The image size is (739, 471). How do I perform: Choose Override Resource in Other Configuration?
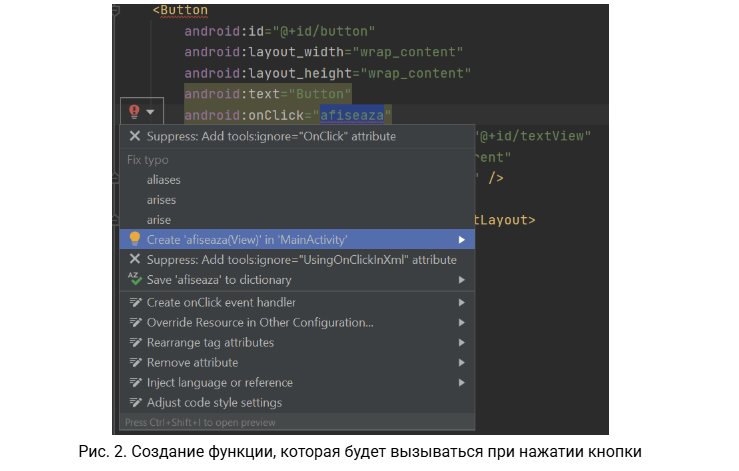point(260,322)
